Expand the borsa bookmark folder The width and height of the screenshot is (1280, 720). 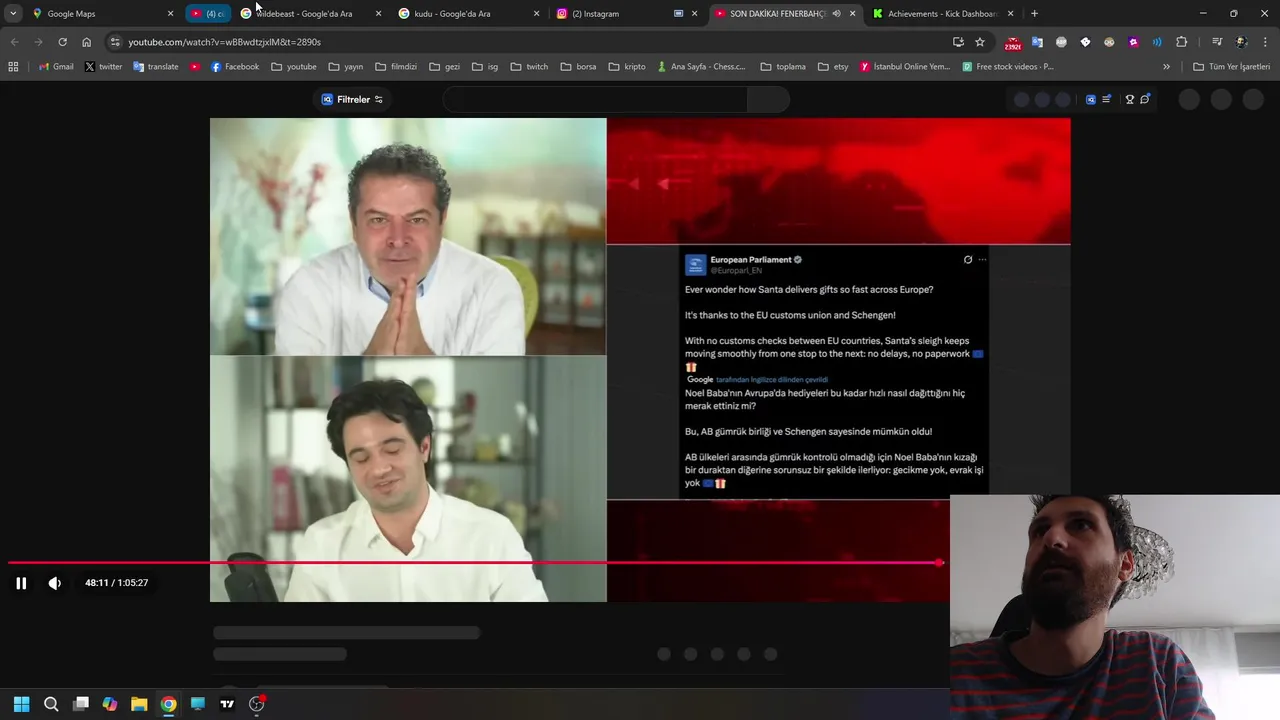[x=579, y=67]
